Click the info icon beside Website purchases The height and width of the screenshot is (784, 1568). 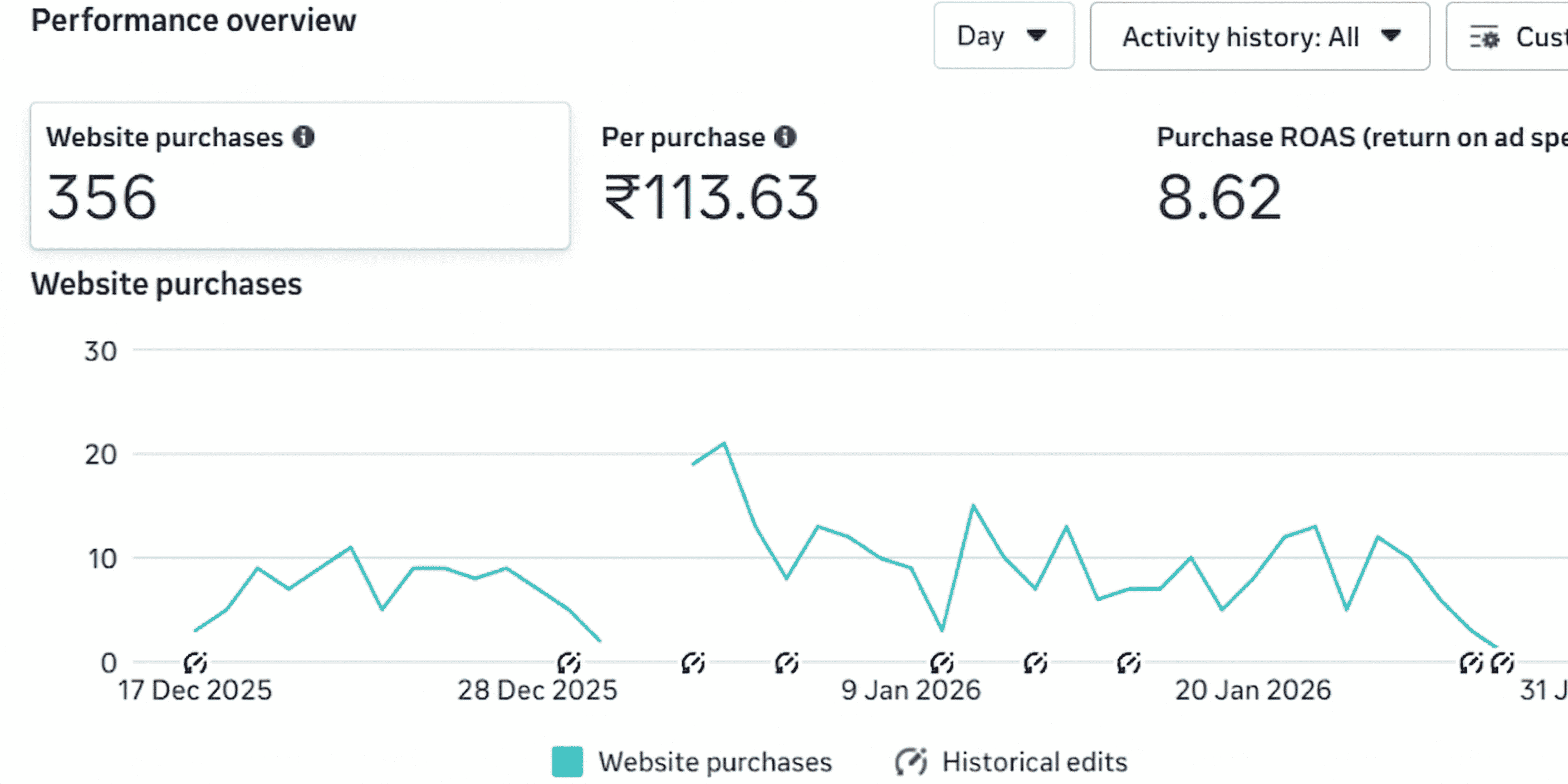(x=303, y=137)
